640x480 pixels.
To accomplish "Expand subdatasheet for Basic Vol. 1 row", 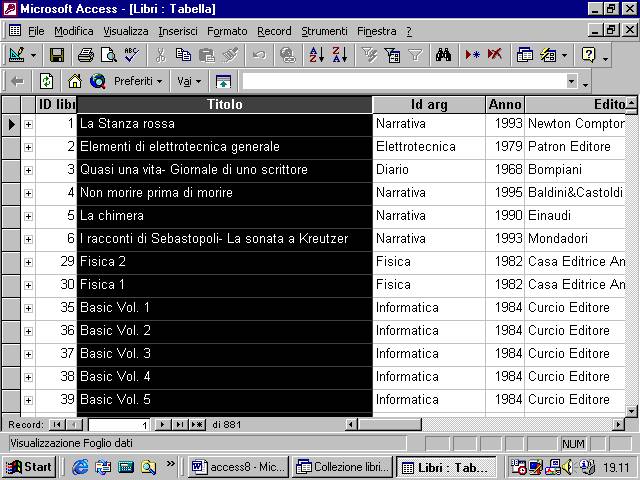I will [x=28, y=308].
